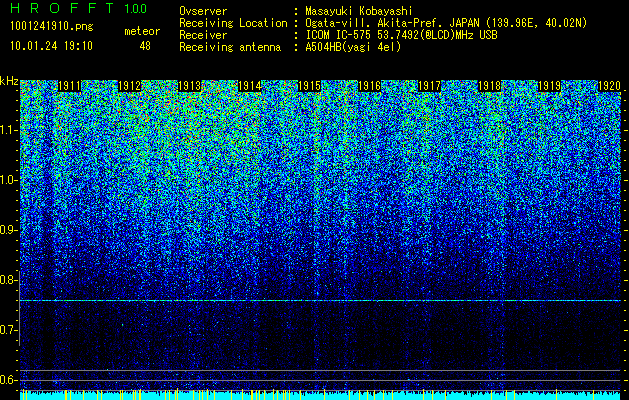Viewport: 629px width, 400px height.
Task: Click the 1917 time marker
Action: click(x=429, y=86)
